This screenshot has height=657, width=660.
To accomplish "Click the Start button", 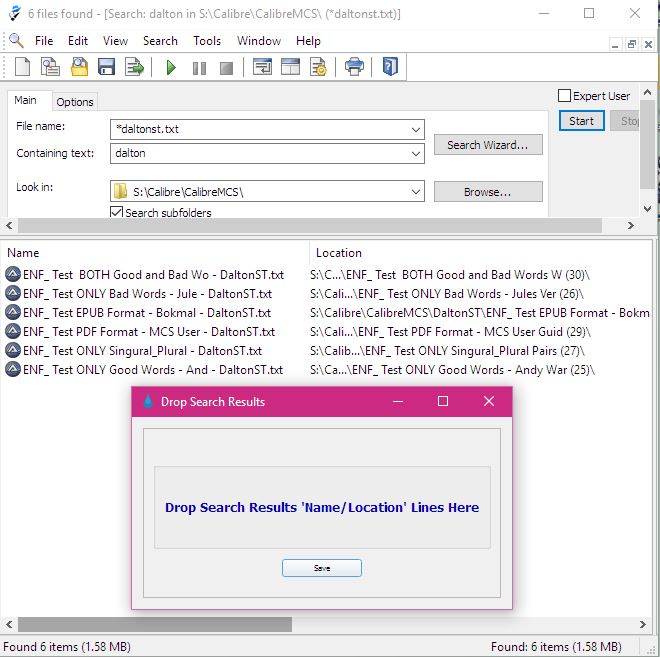I will tap(581, 121).
